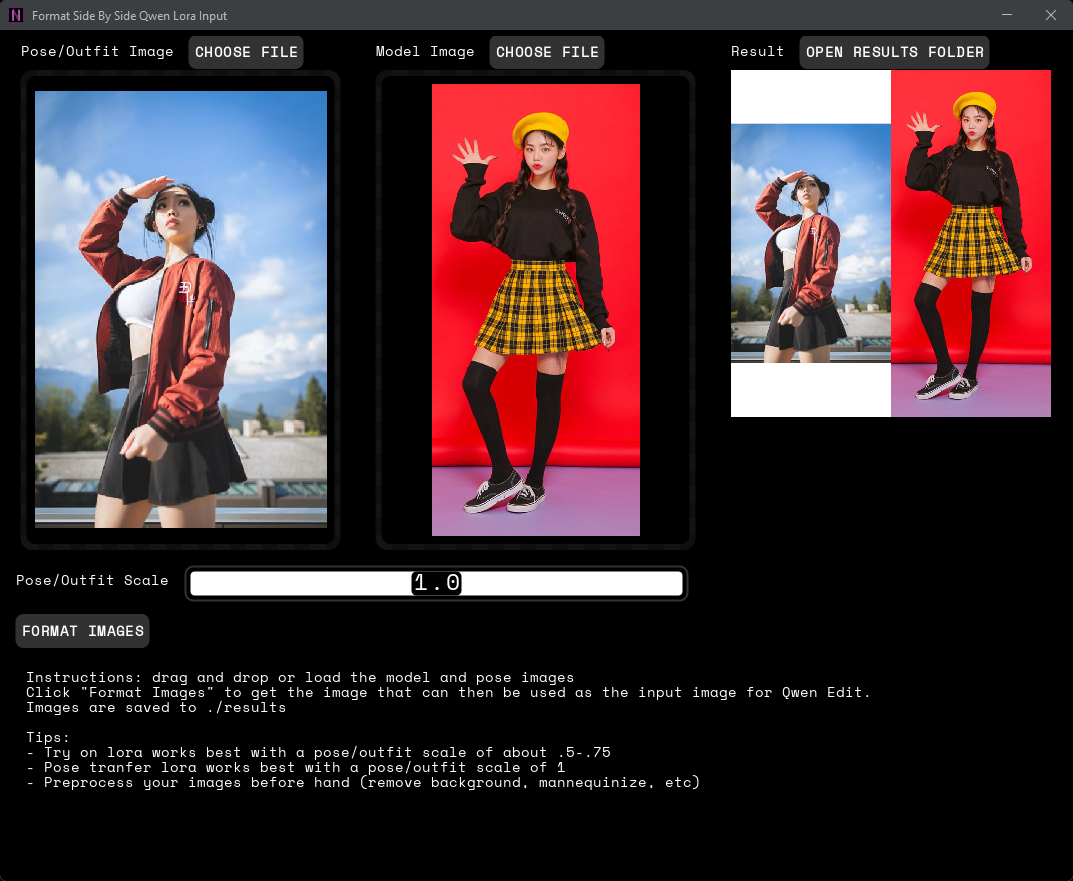Click the 'Try on lora works best' tip
Image resolution: width=1073 pixels, height=881 pixels.
point(318,752)
